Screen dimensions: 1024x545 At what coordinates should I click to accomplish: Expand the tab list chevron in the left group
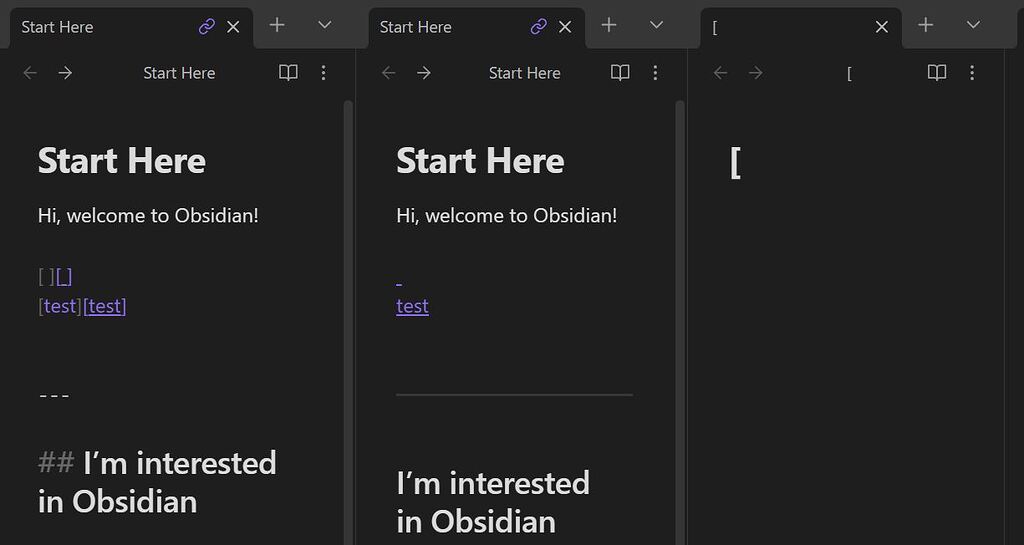(324, 26)
